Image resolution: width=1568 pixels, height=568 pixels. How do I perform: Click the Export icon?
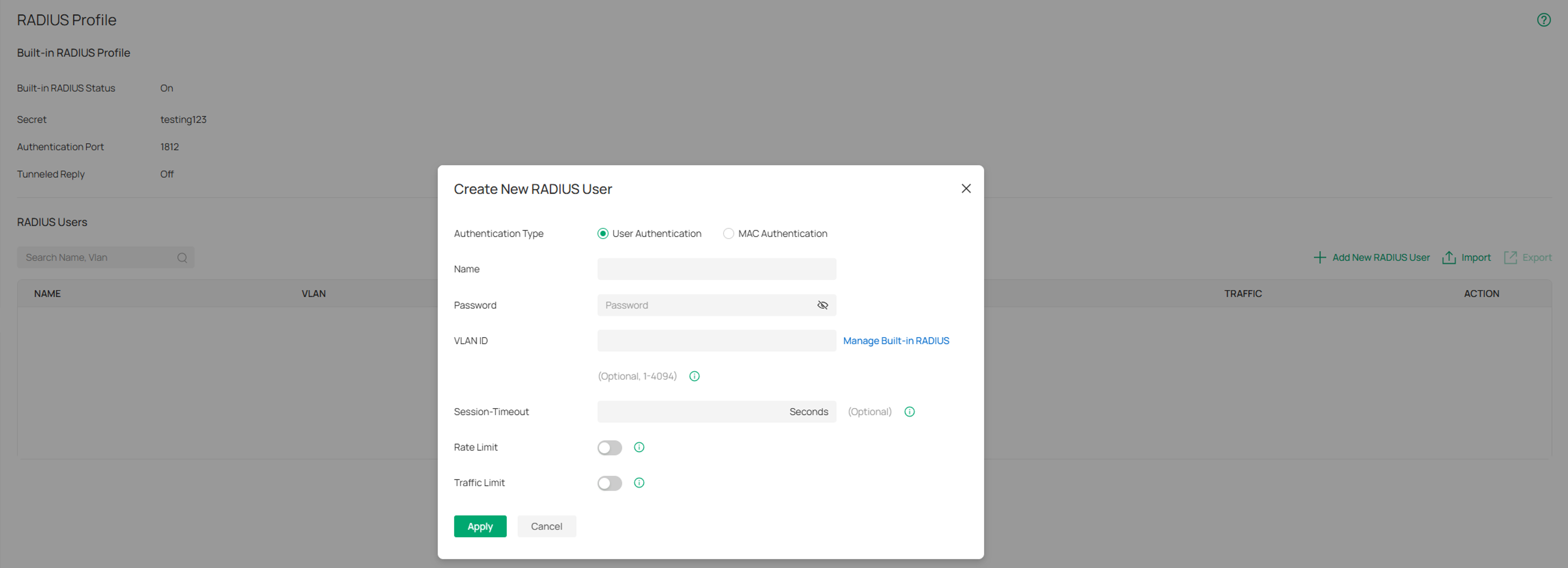pyautogui.click(x=1509, y=258)
